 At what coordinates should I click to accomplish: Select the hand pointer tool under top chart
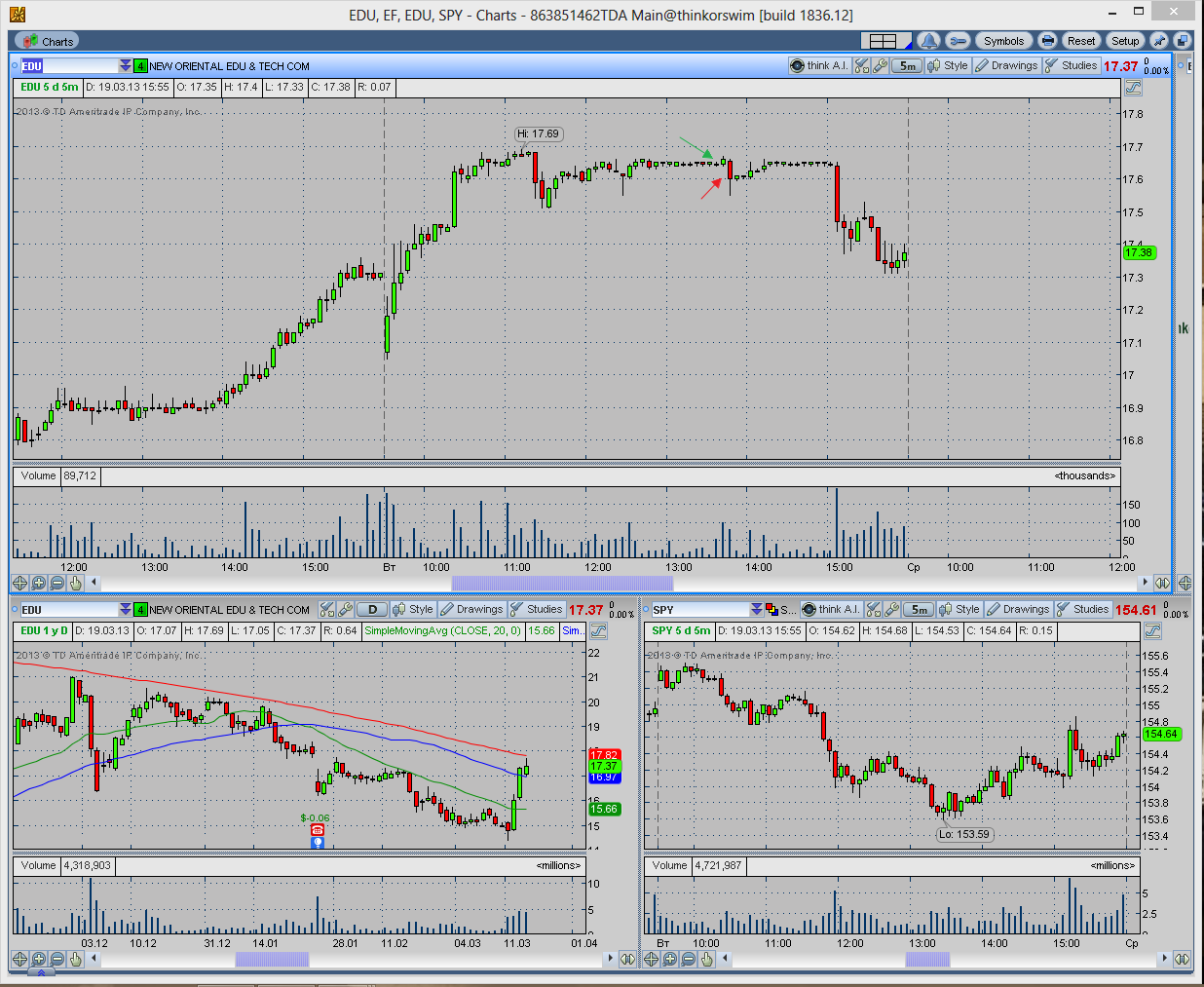76,583
